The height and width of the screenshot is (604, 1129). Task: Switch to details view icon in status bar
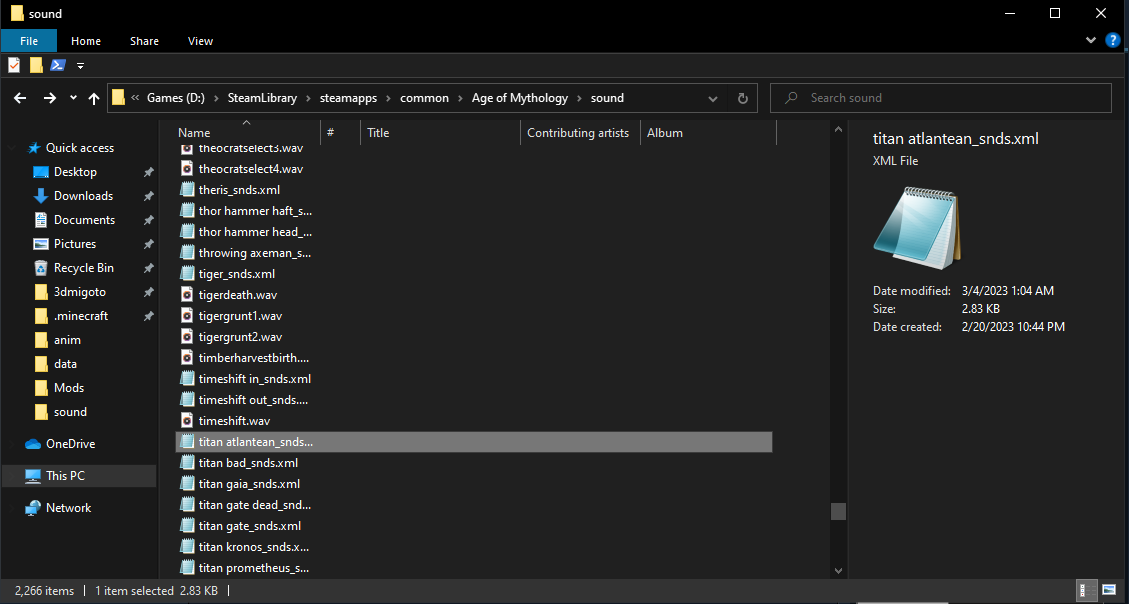pos(1087,590)
